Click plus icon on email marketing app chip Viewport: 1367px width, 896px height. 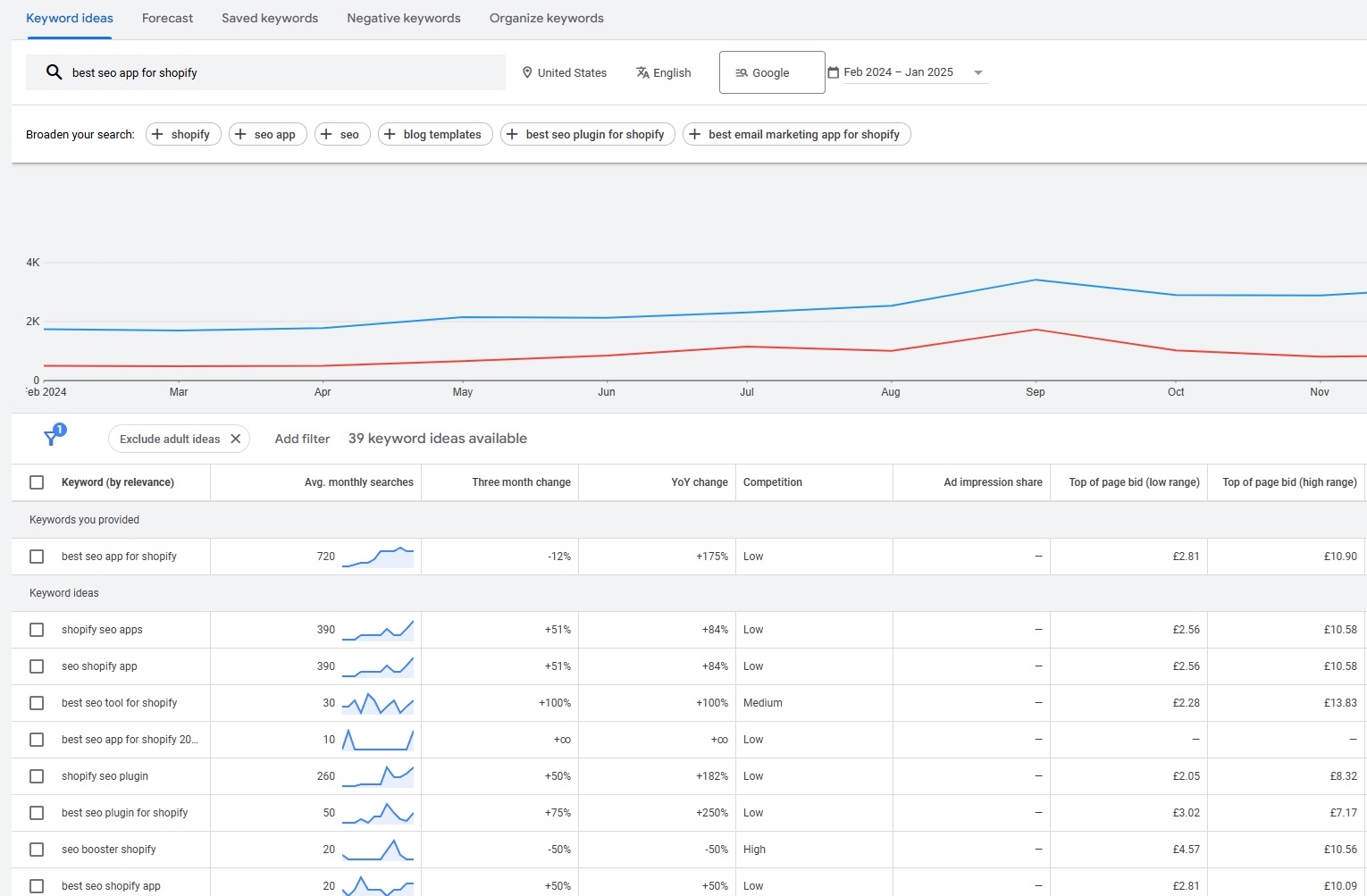694,134
